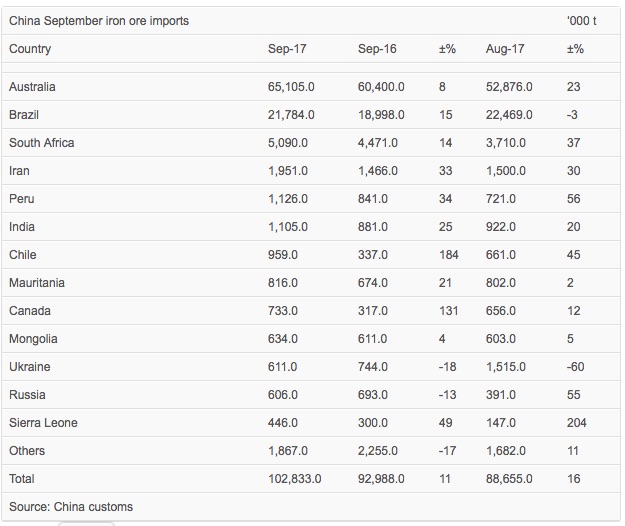Screen dimensions: 625x526
Task: Select the Country column header
Action: (30, 49)
